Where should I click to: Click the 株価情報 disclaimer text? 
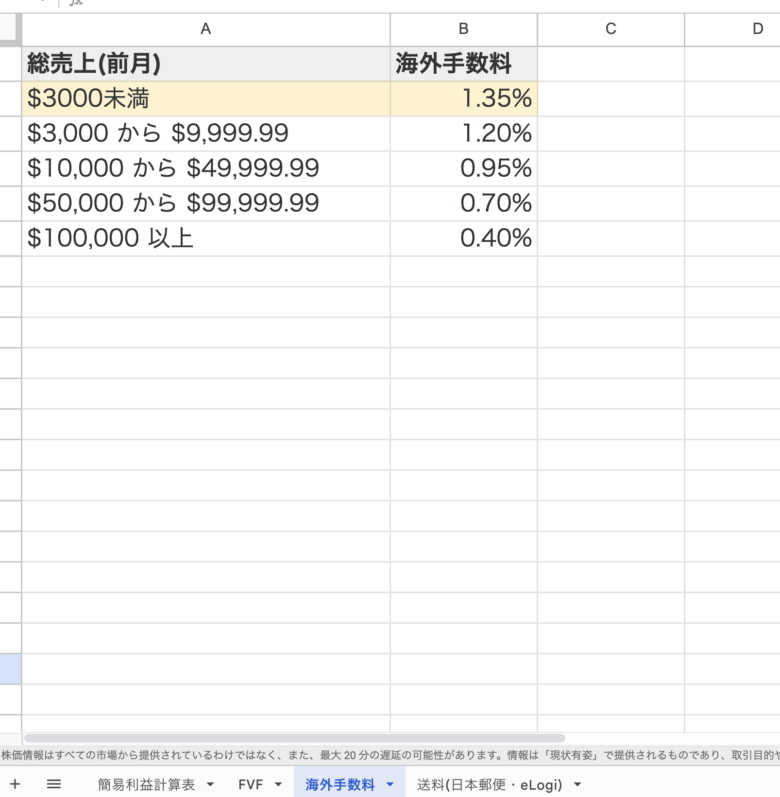pyautogui.click(x=390, y=755)
